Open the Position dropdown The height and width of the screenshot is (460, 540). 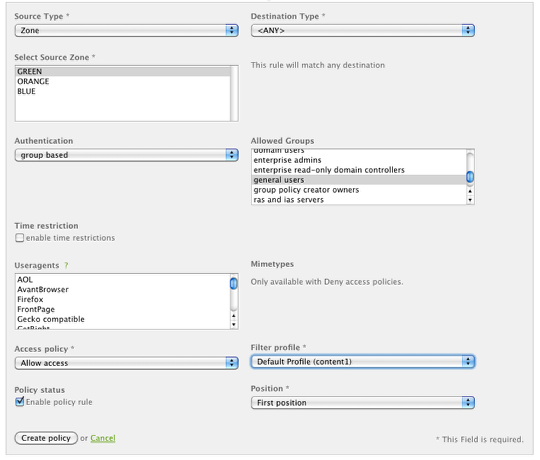[x=363, y=403]
